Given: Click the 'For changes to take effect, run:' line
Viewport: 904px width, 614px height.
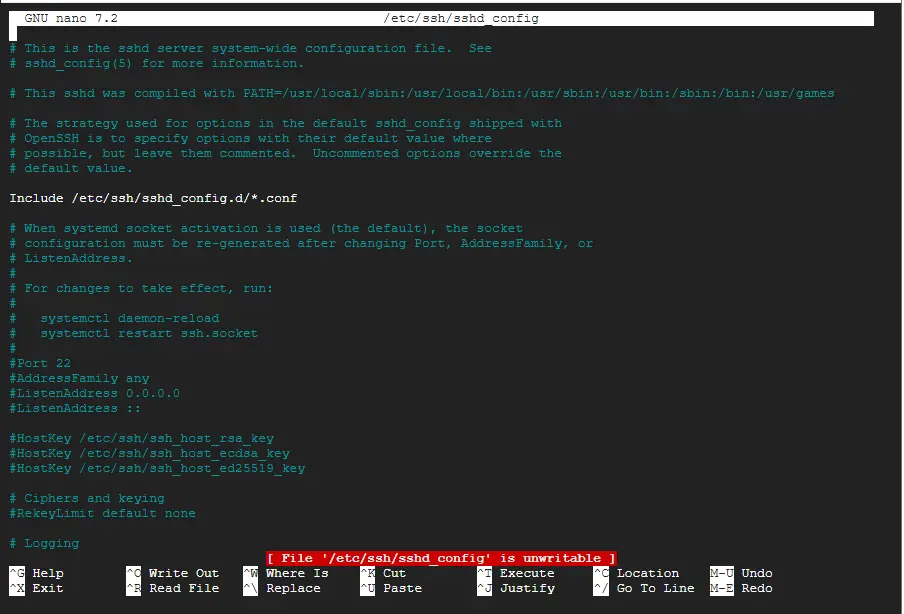Looking at the screenshot, I should 141,288.
